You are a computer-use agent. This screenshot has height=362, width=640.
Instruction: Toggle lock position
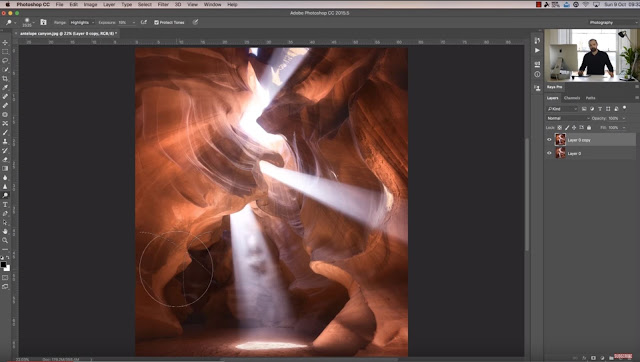pos(574,127)
